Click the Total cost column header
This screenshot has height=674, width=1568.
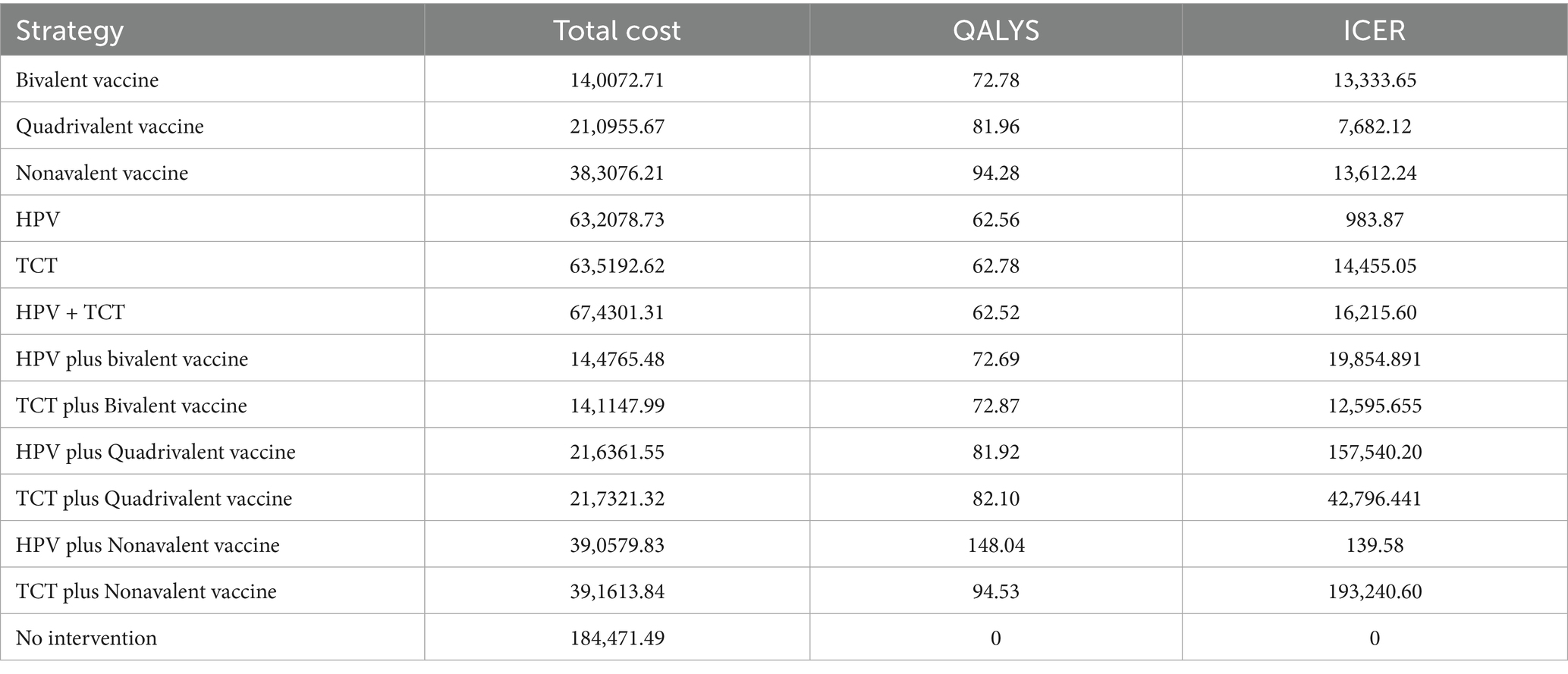(x=617, y=30)
